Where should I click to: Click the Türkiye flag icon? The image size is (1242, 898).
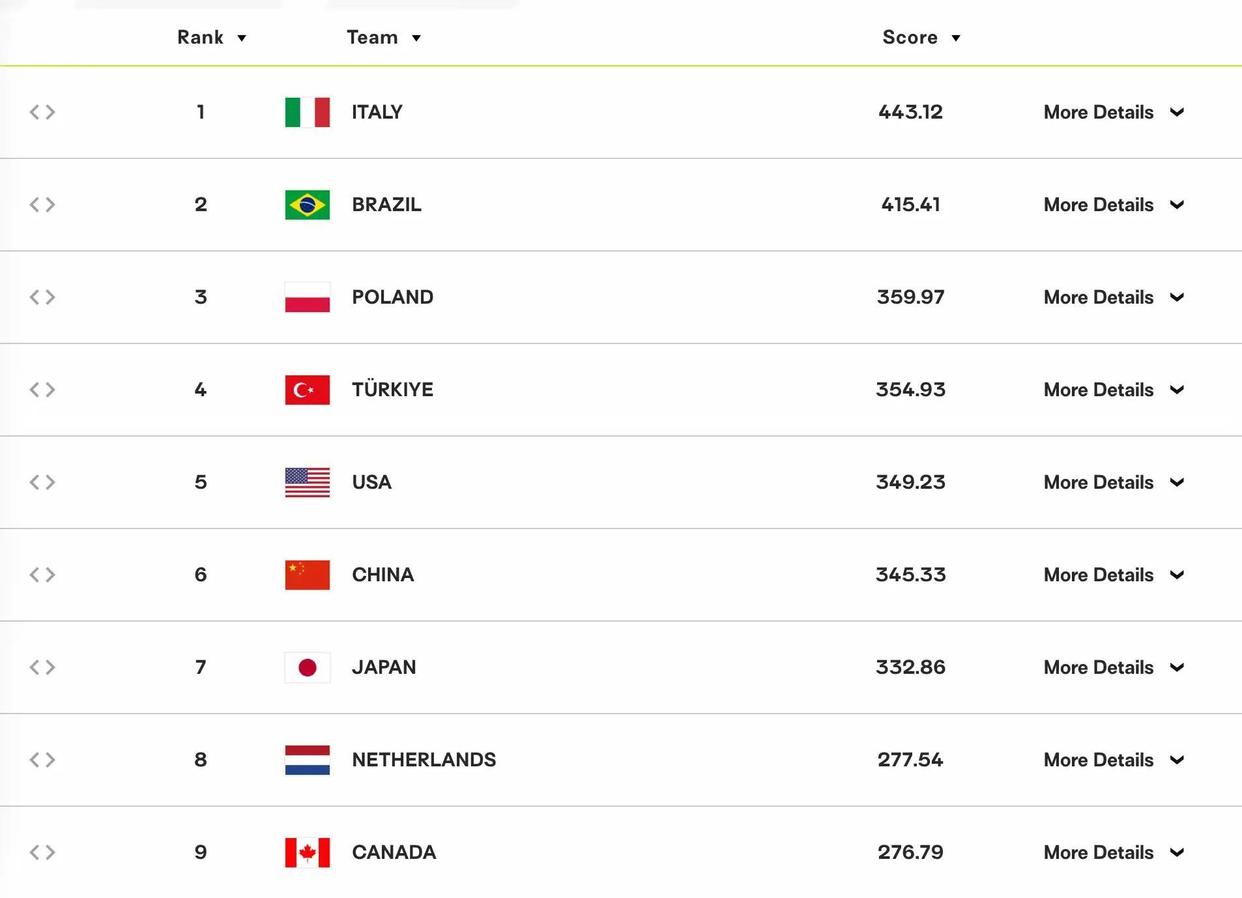tap(307, 390)
